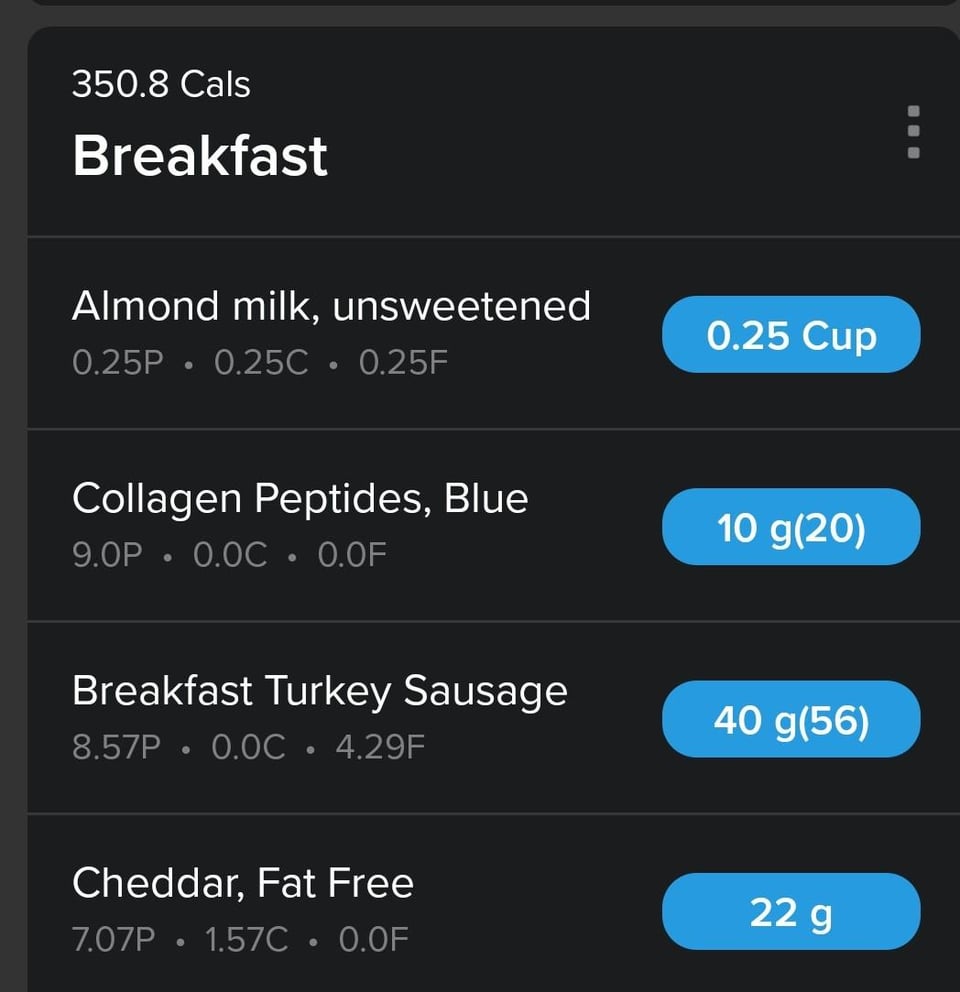Tap the 0.25P protein value for almond milk

tap(117, 362)
